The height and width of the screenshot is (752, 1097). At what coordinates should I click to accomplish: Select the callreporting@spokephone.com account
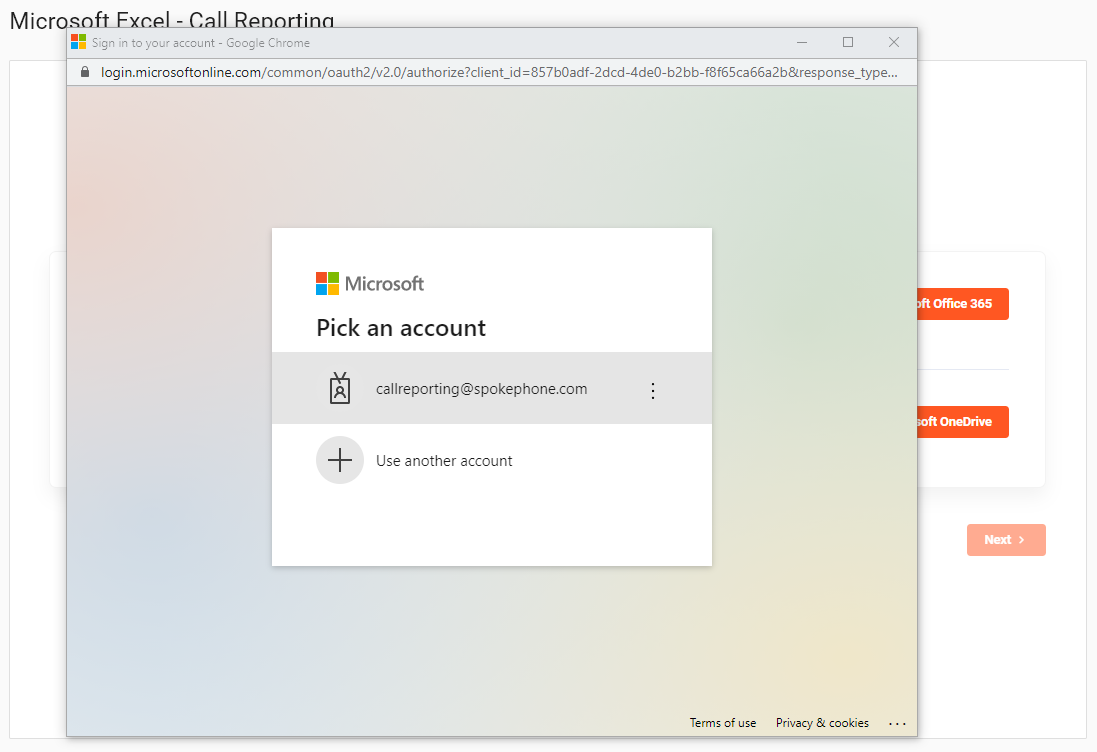tap(492, 388)
